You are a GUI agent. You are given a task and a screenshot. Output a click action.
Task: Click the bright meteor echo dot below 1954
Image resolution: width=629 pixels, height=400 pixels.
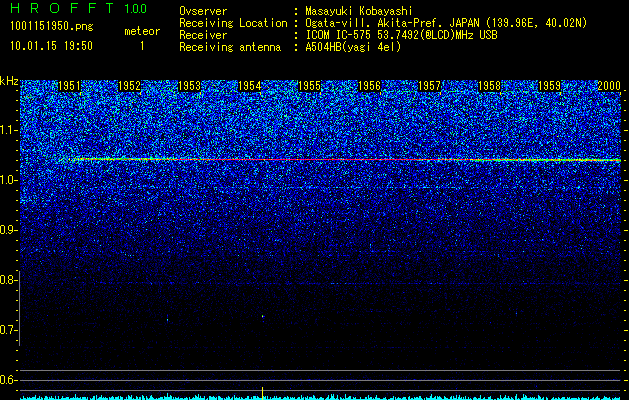[x=263, y=316]
